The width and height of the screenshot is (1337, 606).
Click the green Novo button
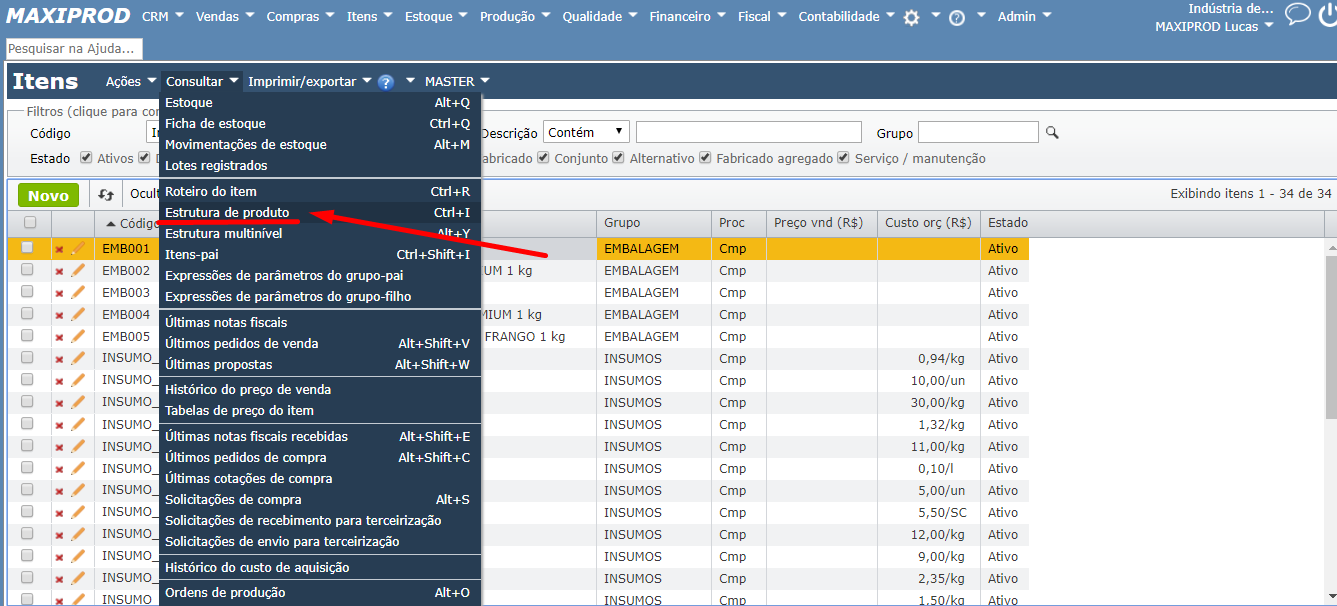48,195
